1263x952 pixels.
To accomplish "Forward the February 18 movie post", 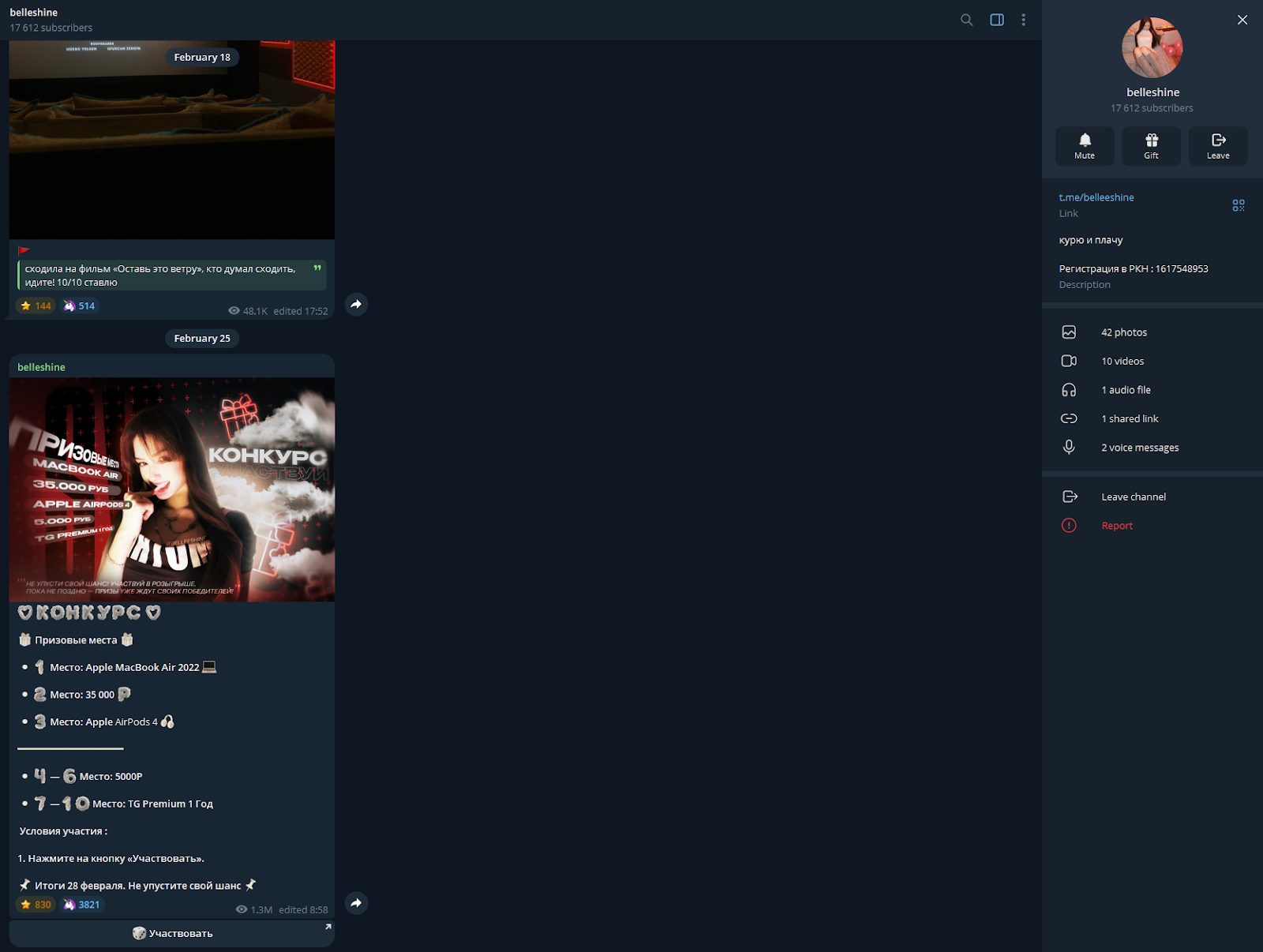I will click(x=356, y=305).
